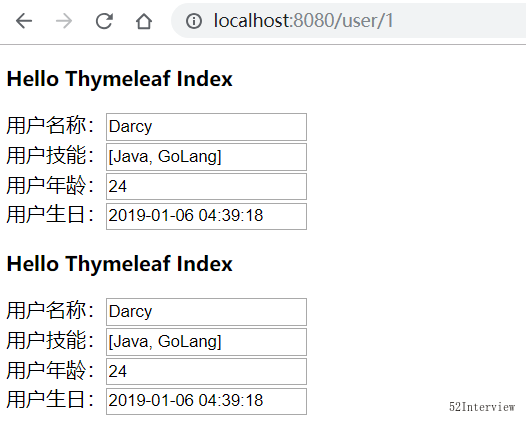This screenshot has width=526, height=423.
Task: Reload the page with refresh icon
Action: coord(104,21)
